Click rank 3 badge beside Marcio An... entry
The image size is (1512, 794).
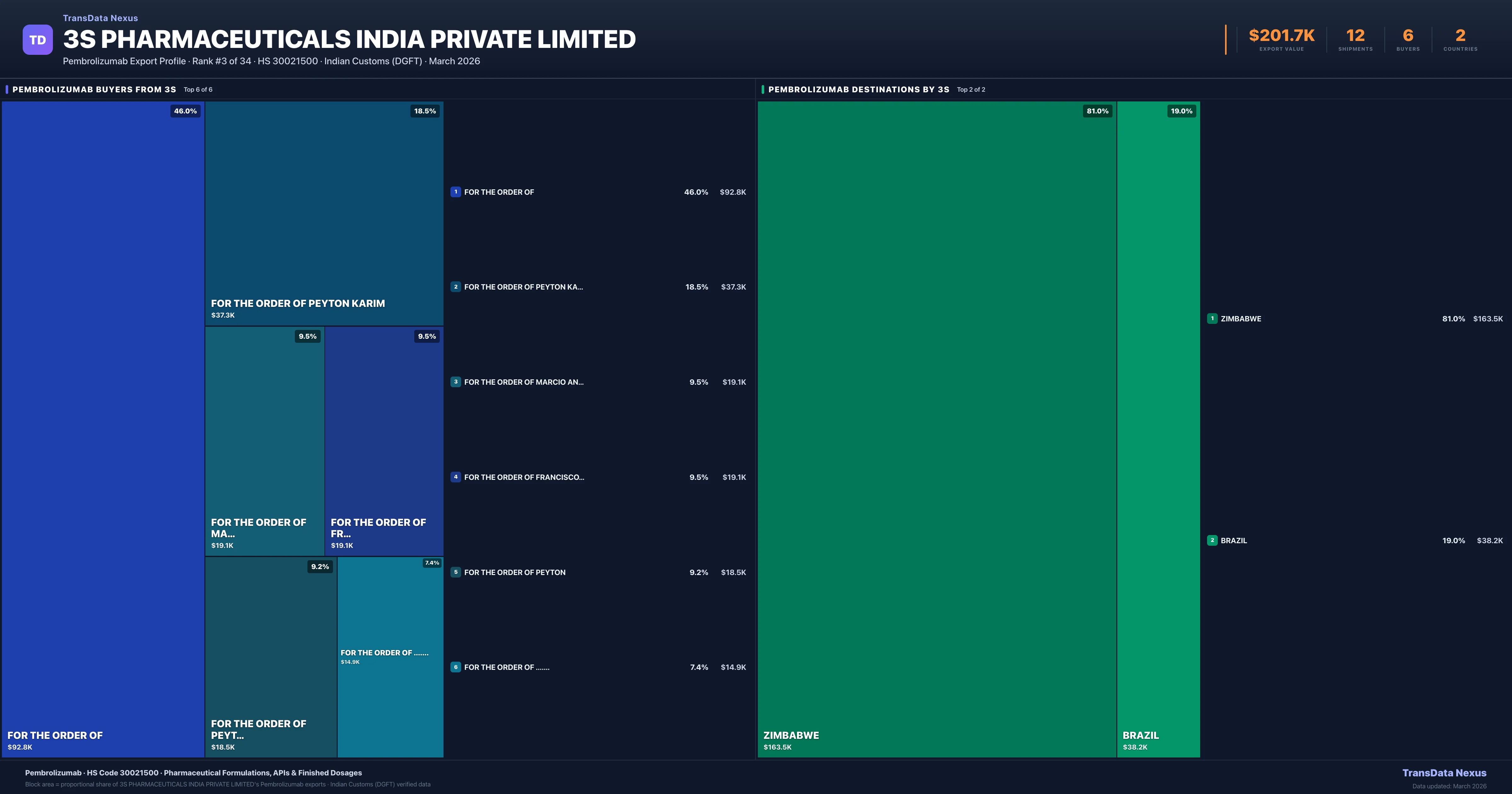point(455,382)
